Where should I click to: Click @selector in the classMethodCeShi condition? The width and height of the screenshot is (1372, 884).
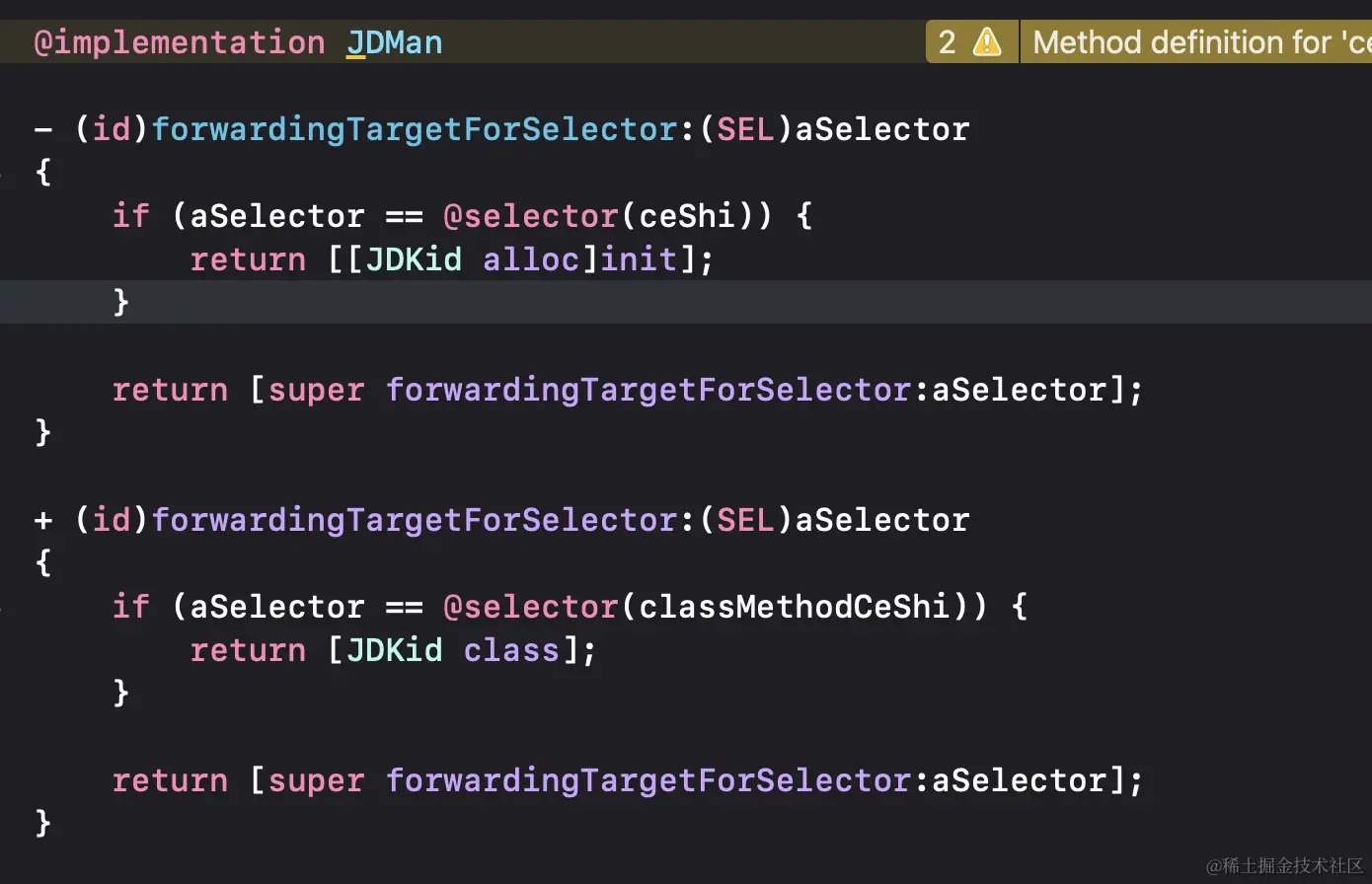pyautogui.click(x=530, y=606)
